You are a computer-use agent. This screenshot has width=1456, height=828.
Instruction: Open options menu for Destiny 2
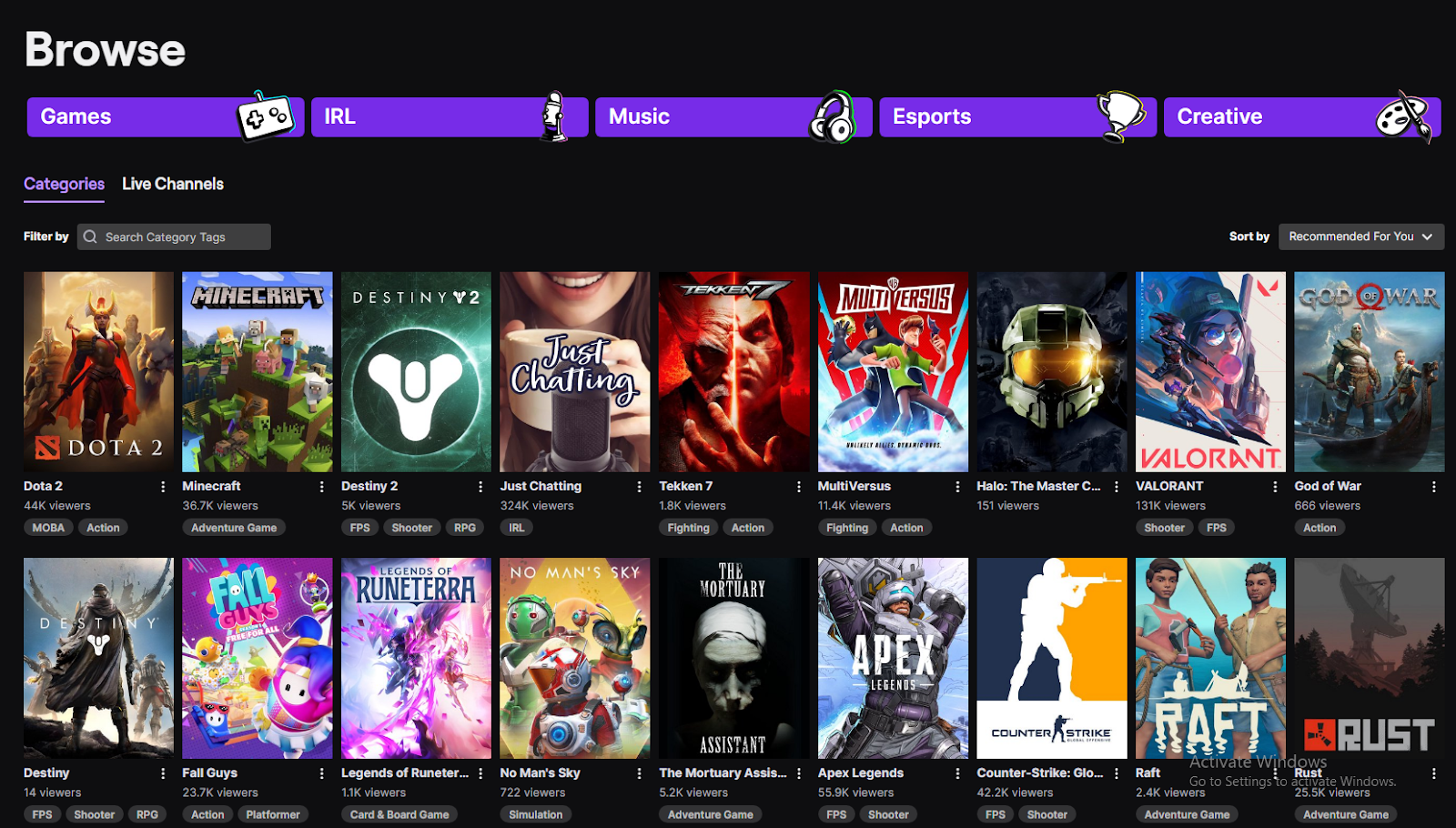pyautogui.click(x=480, y=487)
